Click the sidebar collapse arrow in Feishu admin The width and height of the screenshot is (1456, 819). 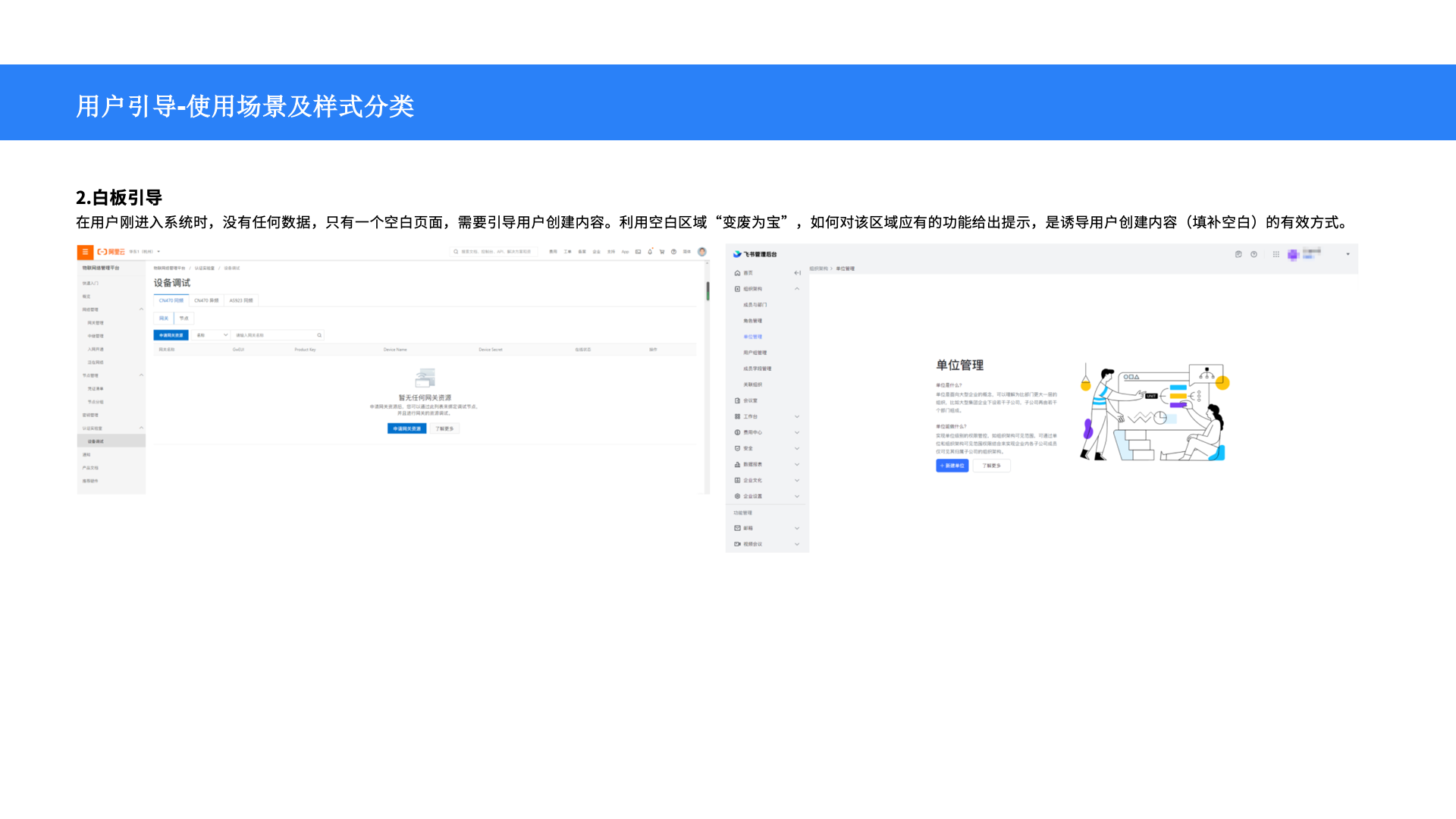[797, 273]
